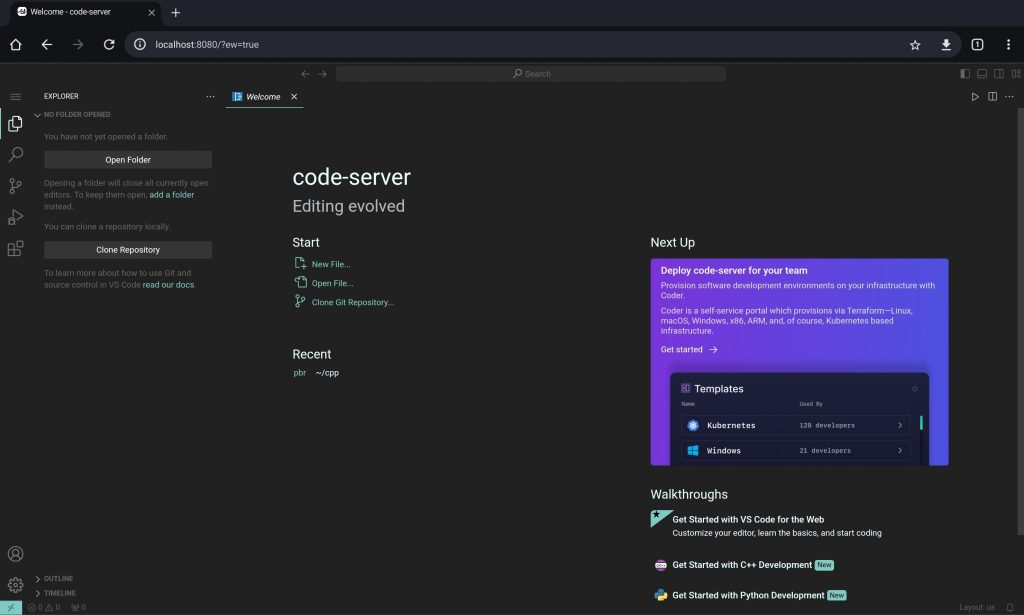
Task: Open the Run and Debug view
Action: coord(15,217)
